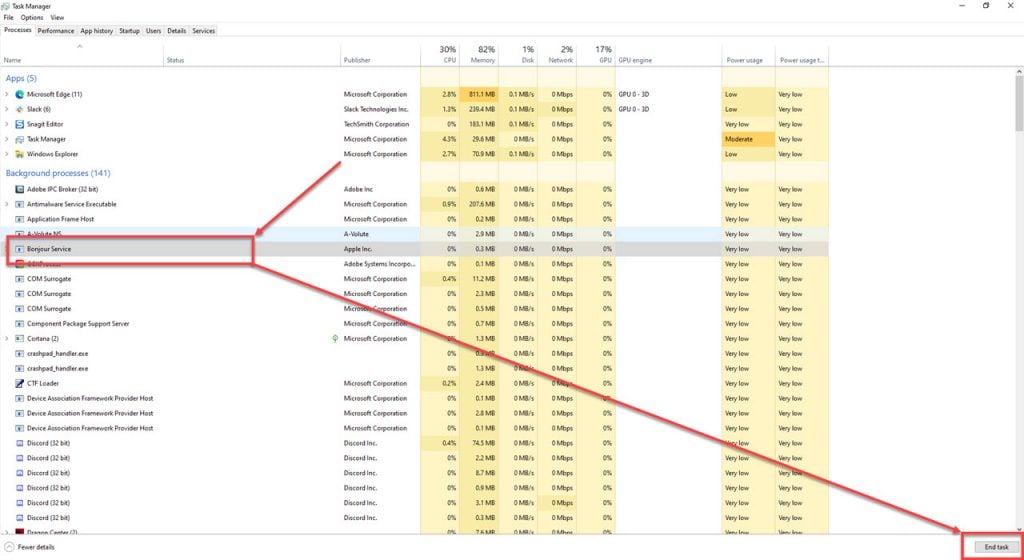
Task: Click the Adobe IPC Broker process icon
Action: [20, 189]
